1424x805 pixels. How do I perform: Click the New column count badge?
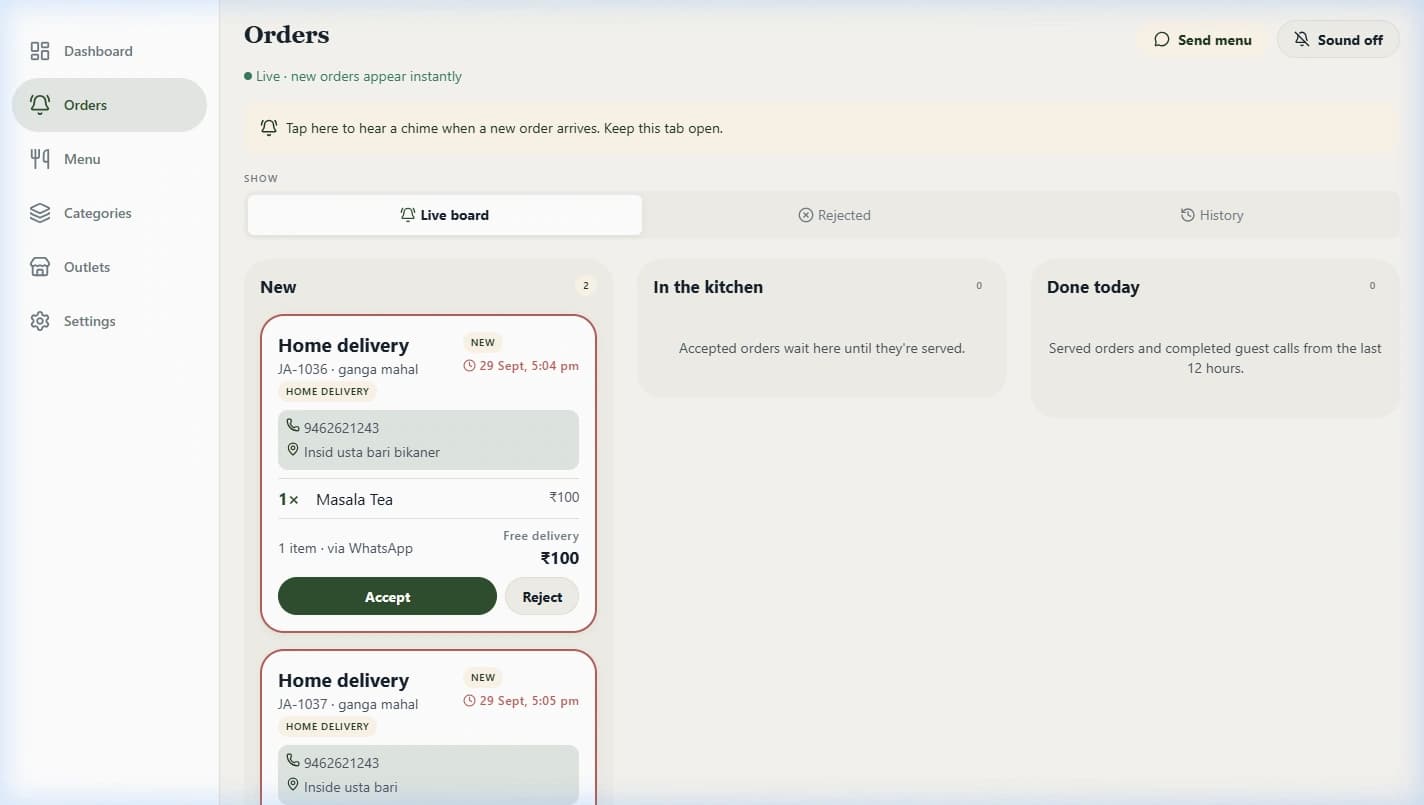(586, 286)
